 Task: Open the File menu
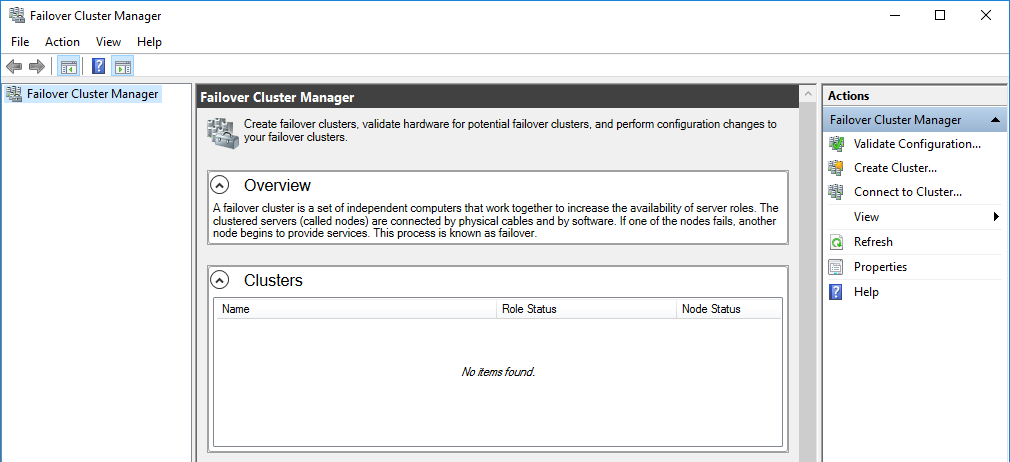click(x=20, y=42)
